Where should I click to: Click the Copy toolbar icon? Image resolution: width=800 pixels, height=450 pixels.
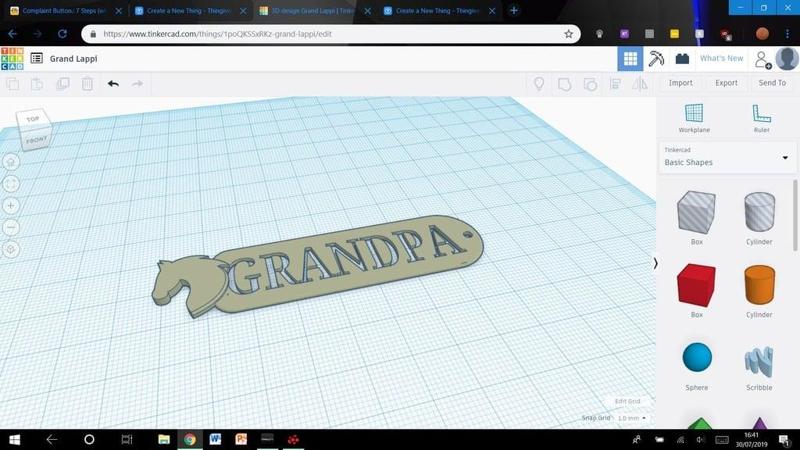(x=13, y=84)
